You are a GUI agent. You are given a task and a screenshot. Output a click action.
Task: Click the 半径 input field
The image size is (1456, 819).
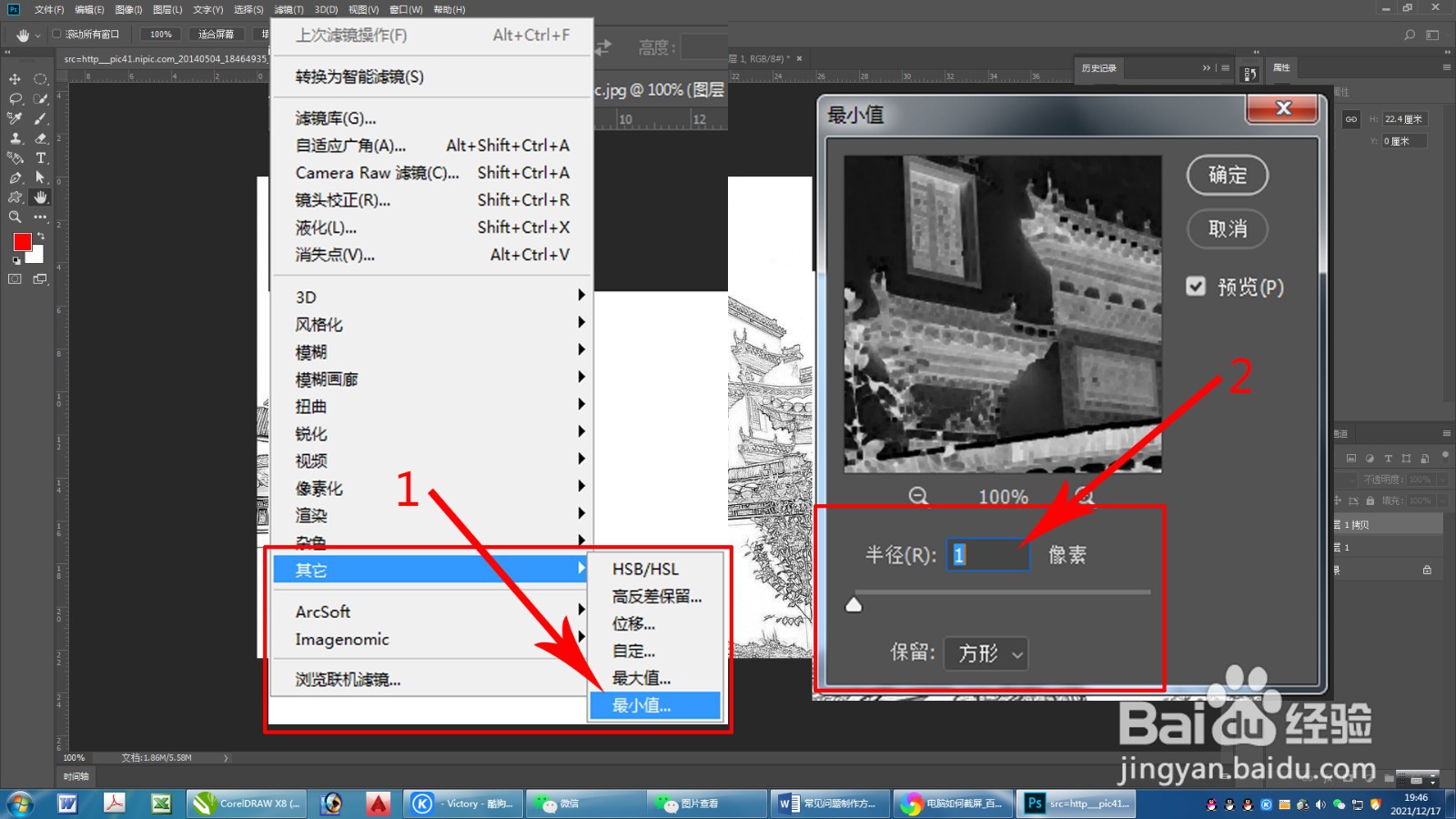pyautogui.click(x=988, y=554)
